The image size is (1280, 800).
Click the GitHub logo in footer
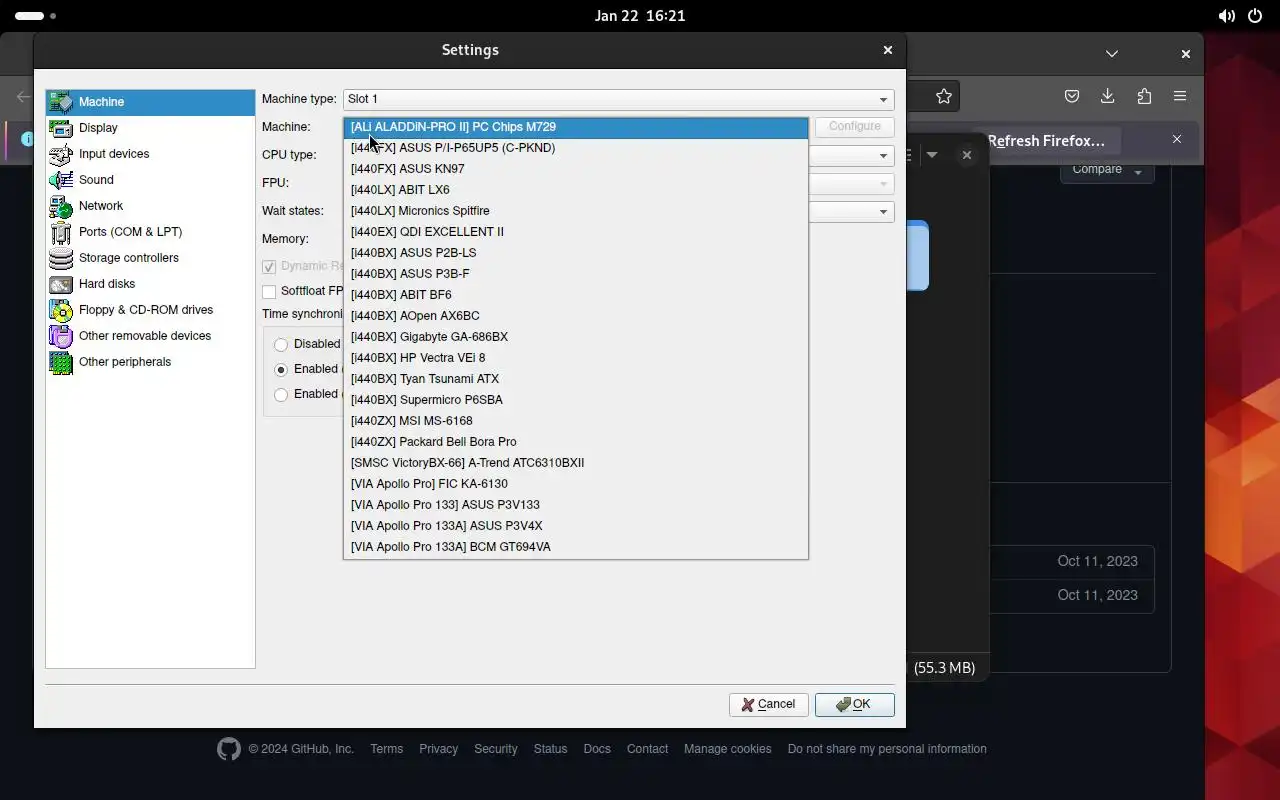tap(229, 749)
